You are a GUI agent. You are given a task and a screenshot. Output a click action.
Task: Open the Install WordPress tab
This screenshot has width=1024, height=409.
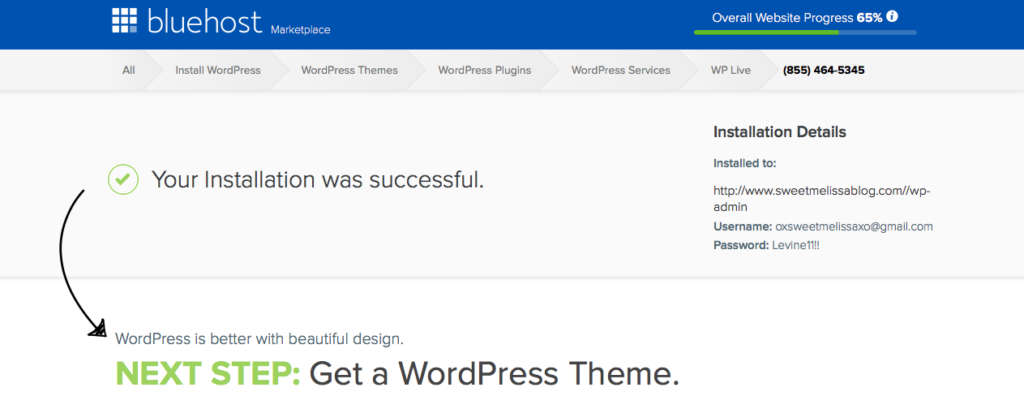click(x=217, y=70)
